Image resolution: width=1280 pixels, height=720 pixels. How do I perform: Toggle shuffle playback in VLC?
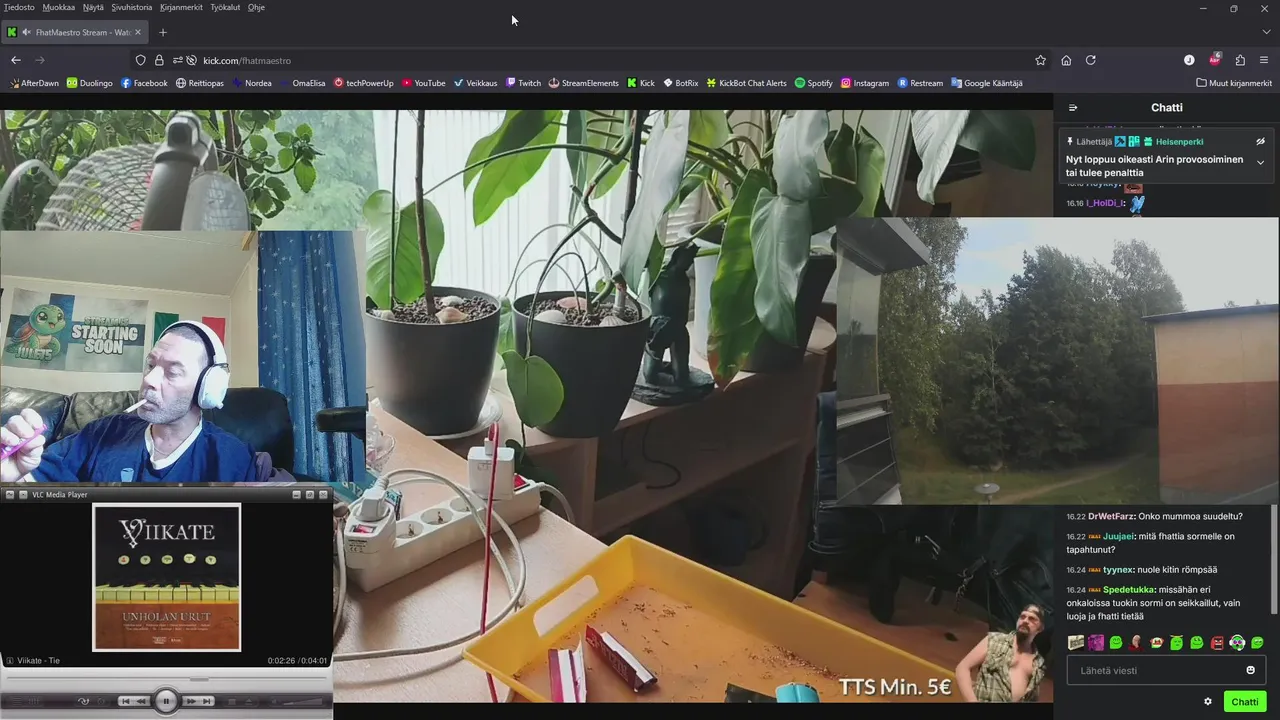coord(84,701)
